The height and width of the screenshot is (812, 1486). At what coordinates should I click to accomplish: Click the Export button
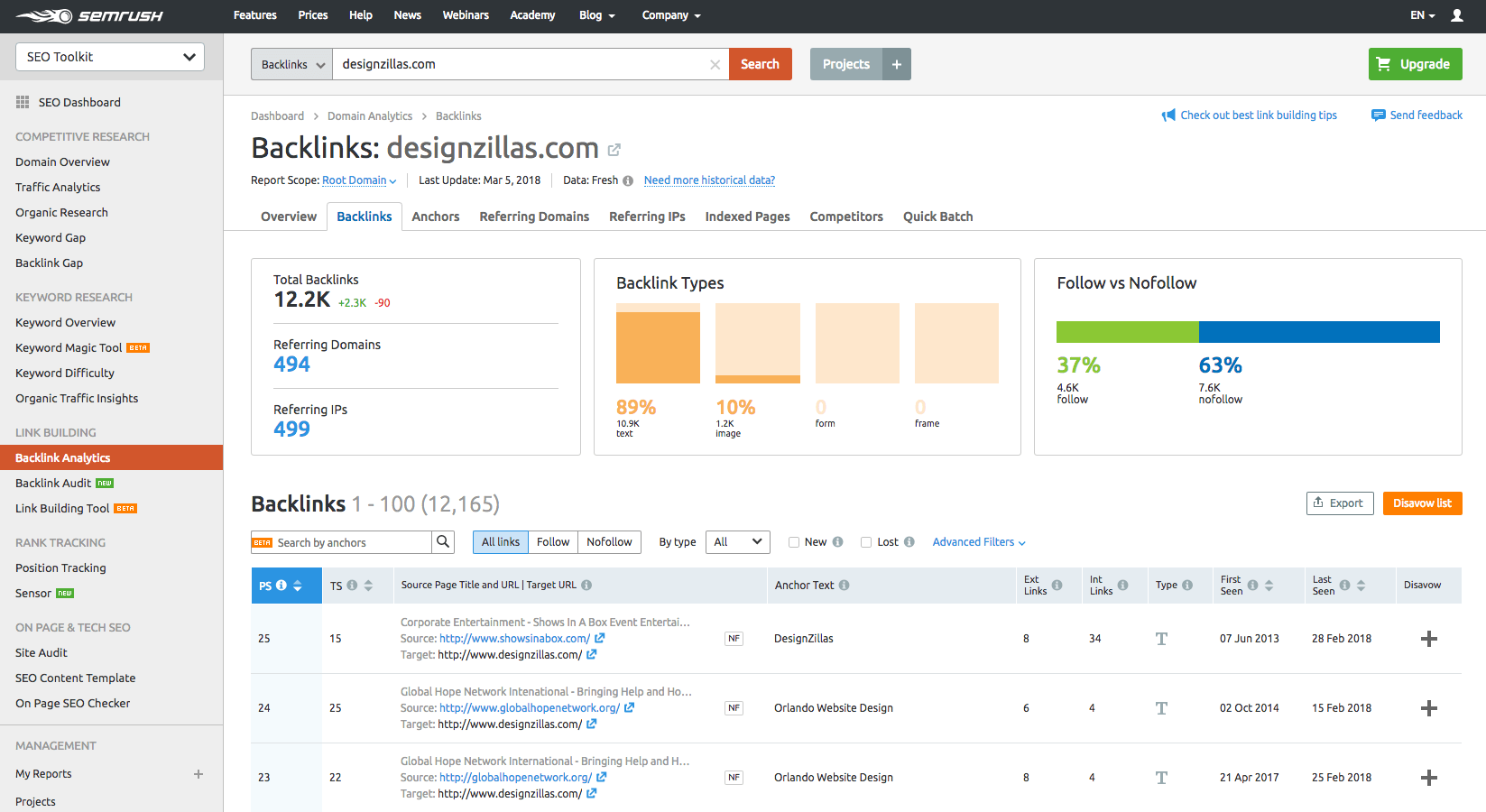coord(1340,503)
